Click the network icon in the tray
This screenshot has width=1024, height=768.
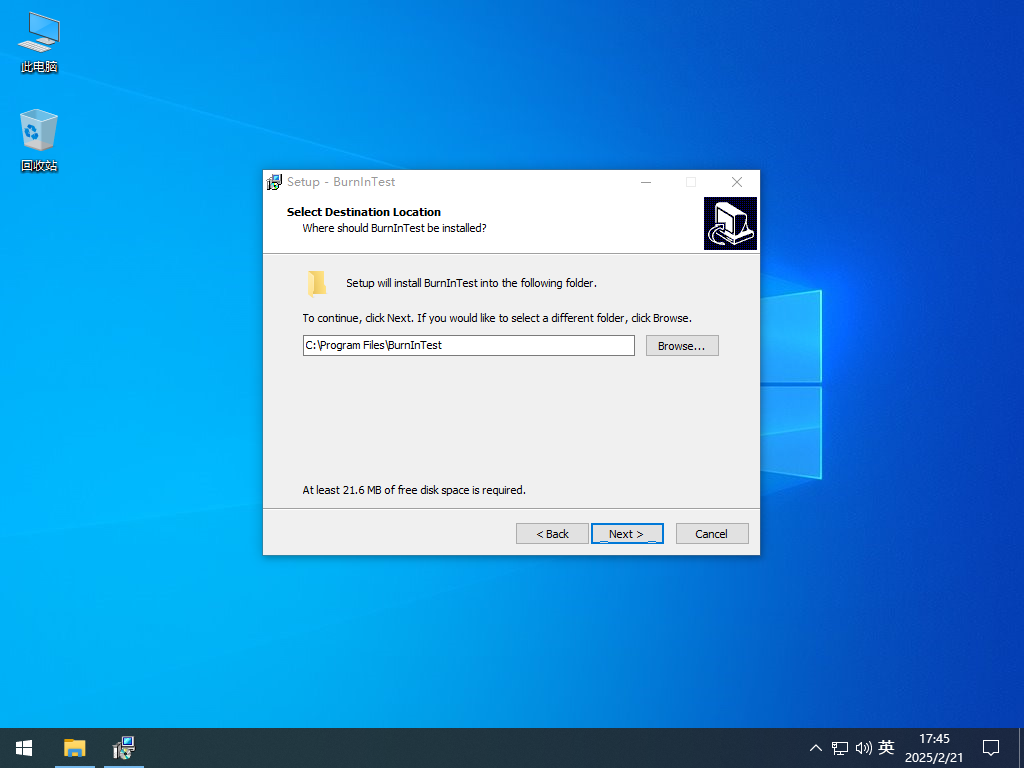point(839,747)
